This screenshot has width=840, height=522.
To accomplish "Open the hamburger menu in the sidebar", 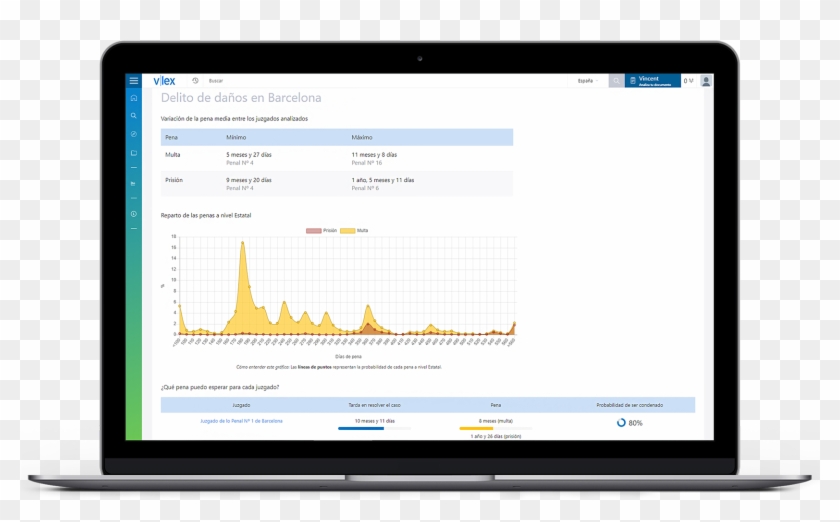I will pos(134,80).
